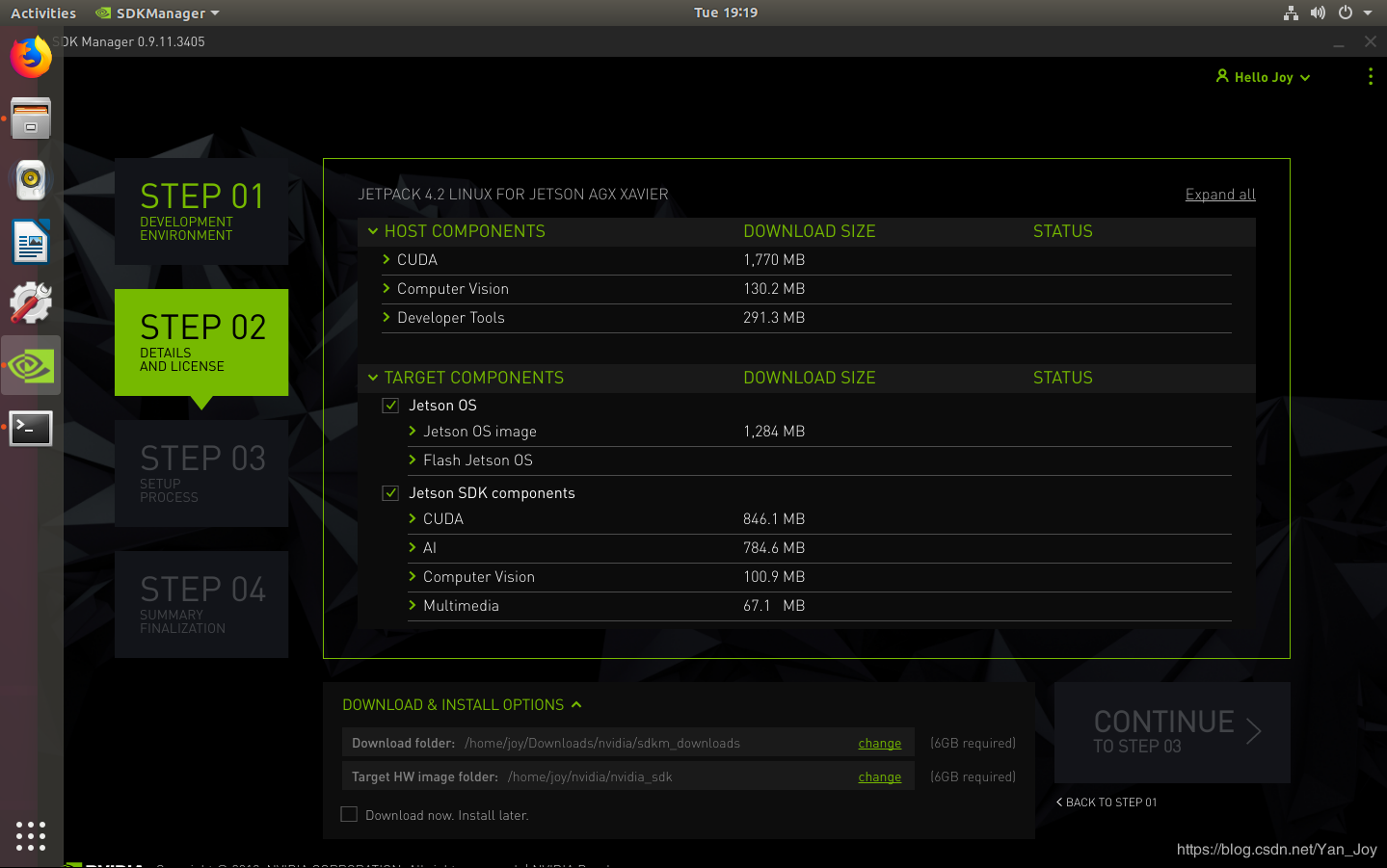Image resolution: width=1387 pixels, height=868 pixels.
Task: Open the three-dot options menu
Action: [x=1370, y=76]
